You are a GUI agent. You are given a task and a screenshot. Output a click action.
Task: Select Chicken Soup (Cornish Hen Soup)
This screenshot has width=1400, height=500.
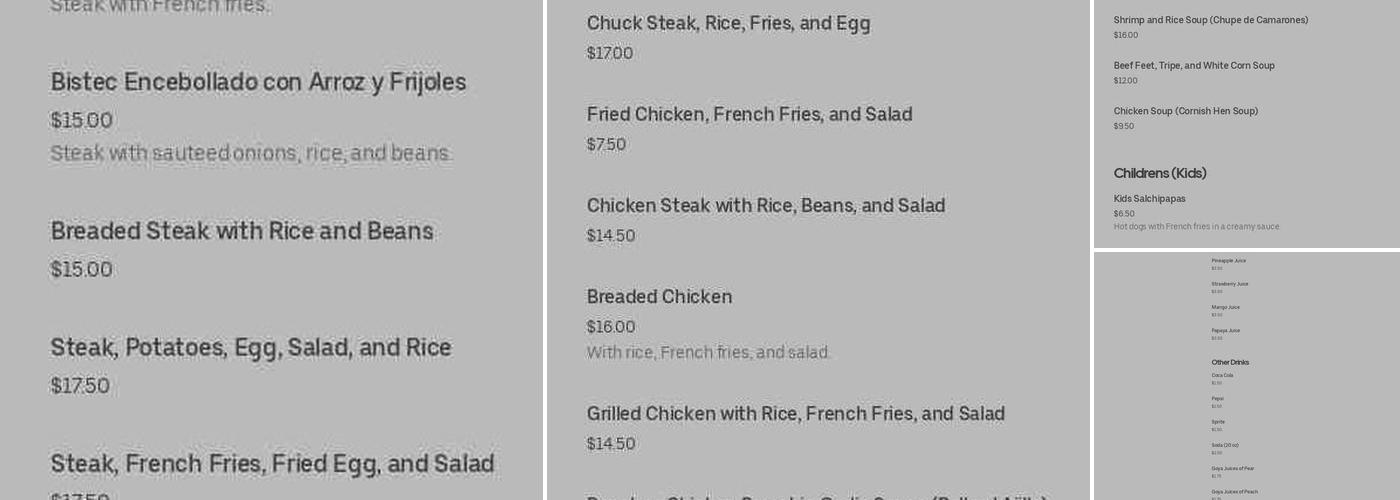pos(1185,111)
